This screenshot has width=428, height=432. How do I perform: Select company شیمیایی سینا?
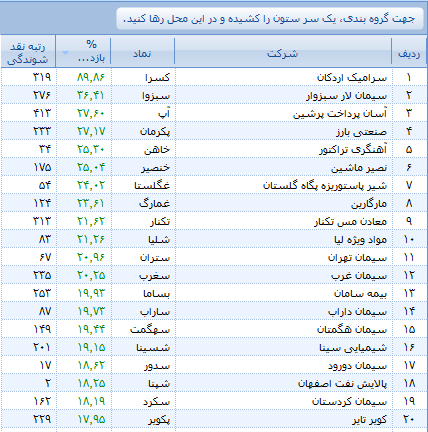(353, 348)
